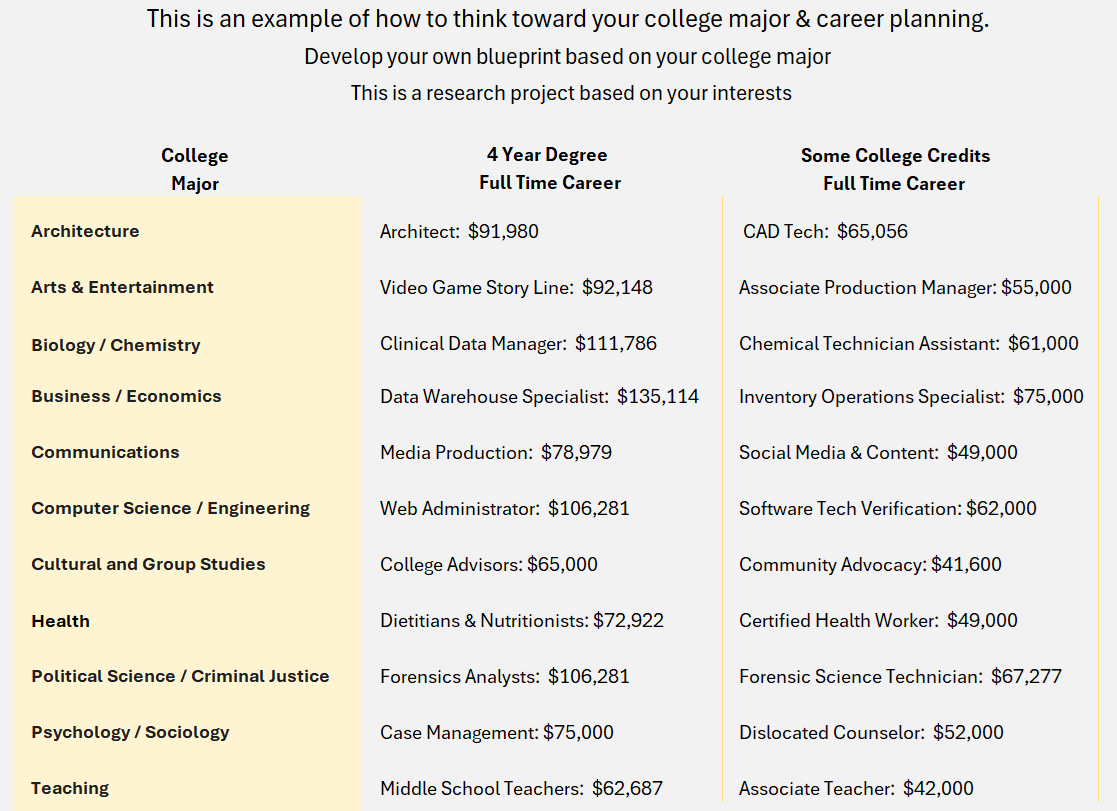Select Dietitians & Nutritionists salary entry

[521, 620]
